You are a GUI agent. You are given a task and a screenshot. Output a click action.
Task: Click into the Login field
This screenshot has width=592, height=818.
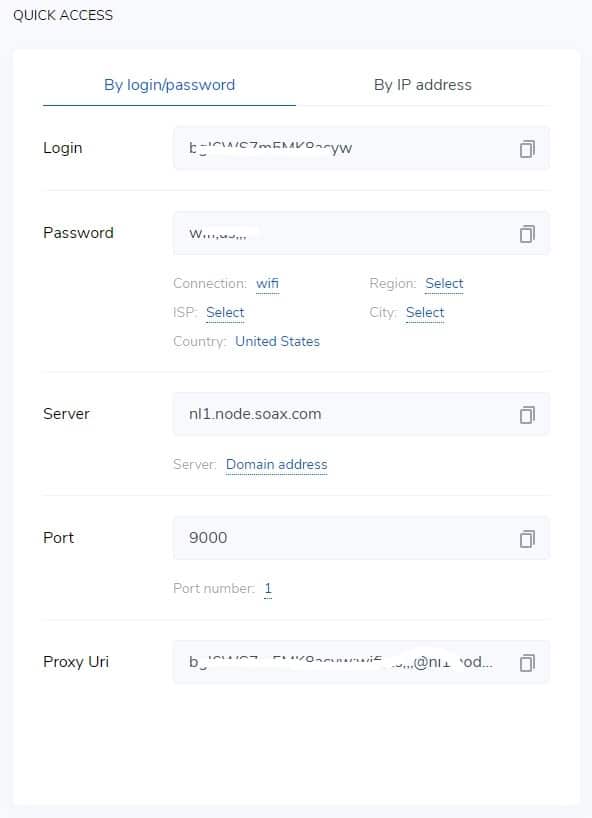pyautogui.click(x=361, y=148)
